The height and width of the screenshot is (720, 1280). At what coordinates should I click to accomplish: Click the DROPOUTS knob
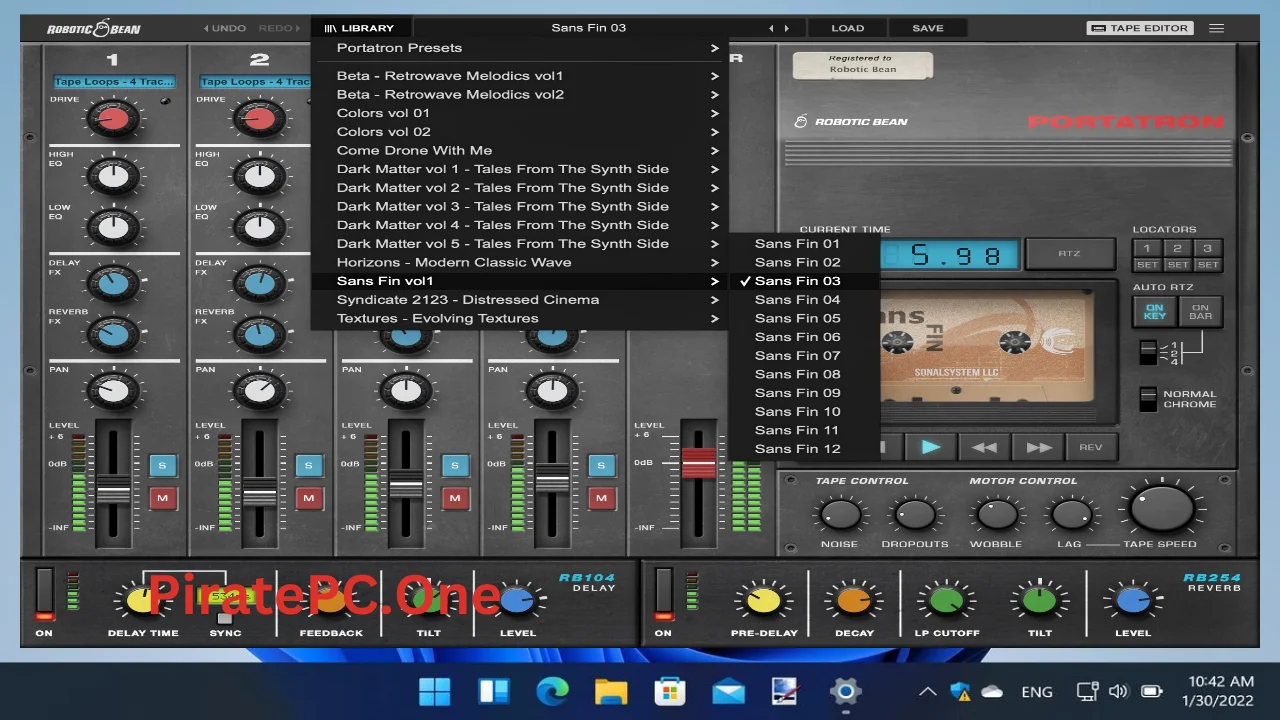[914, 515]
